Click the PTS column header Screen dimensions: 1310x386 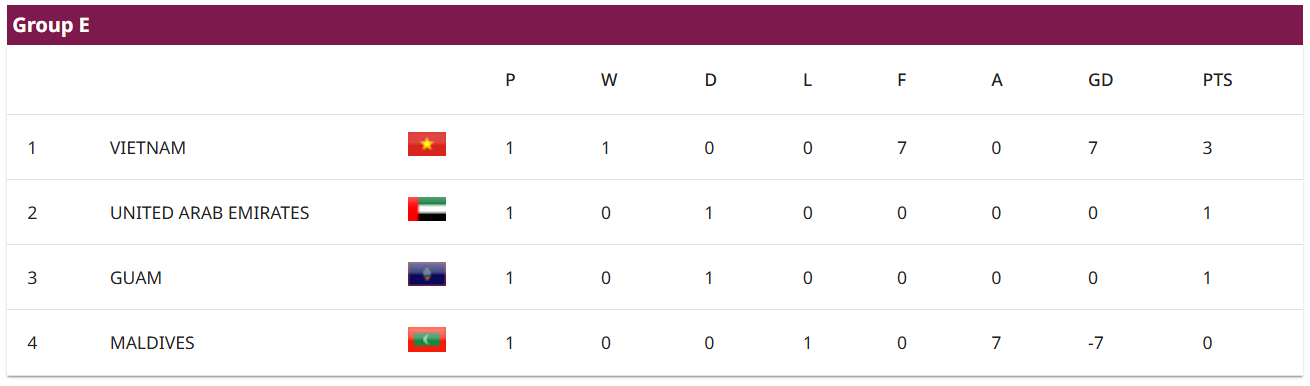point(1217,81)
